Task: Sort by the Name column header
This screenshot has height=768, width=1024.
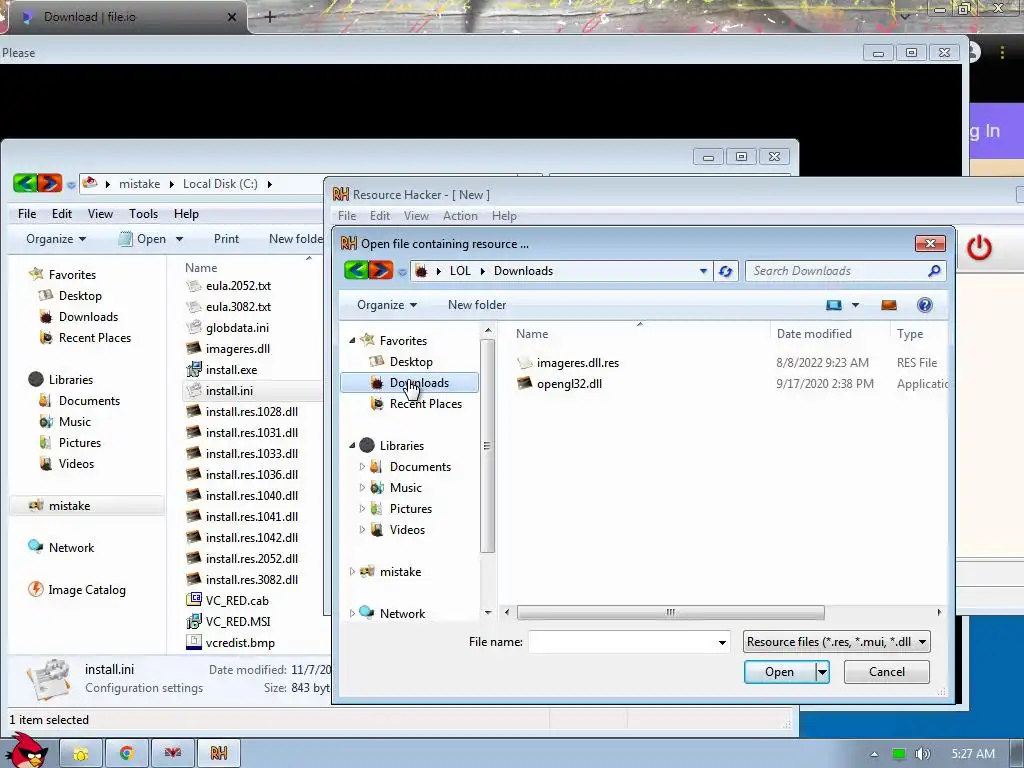Action: [532, 334]
